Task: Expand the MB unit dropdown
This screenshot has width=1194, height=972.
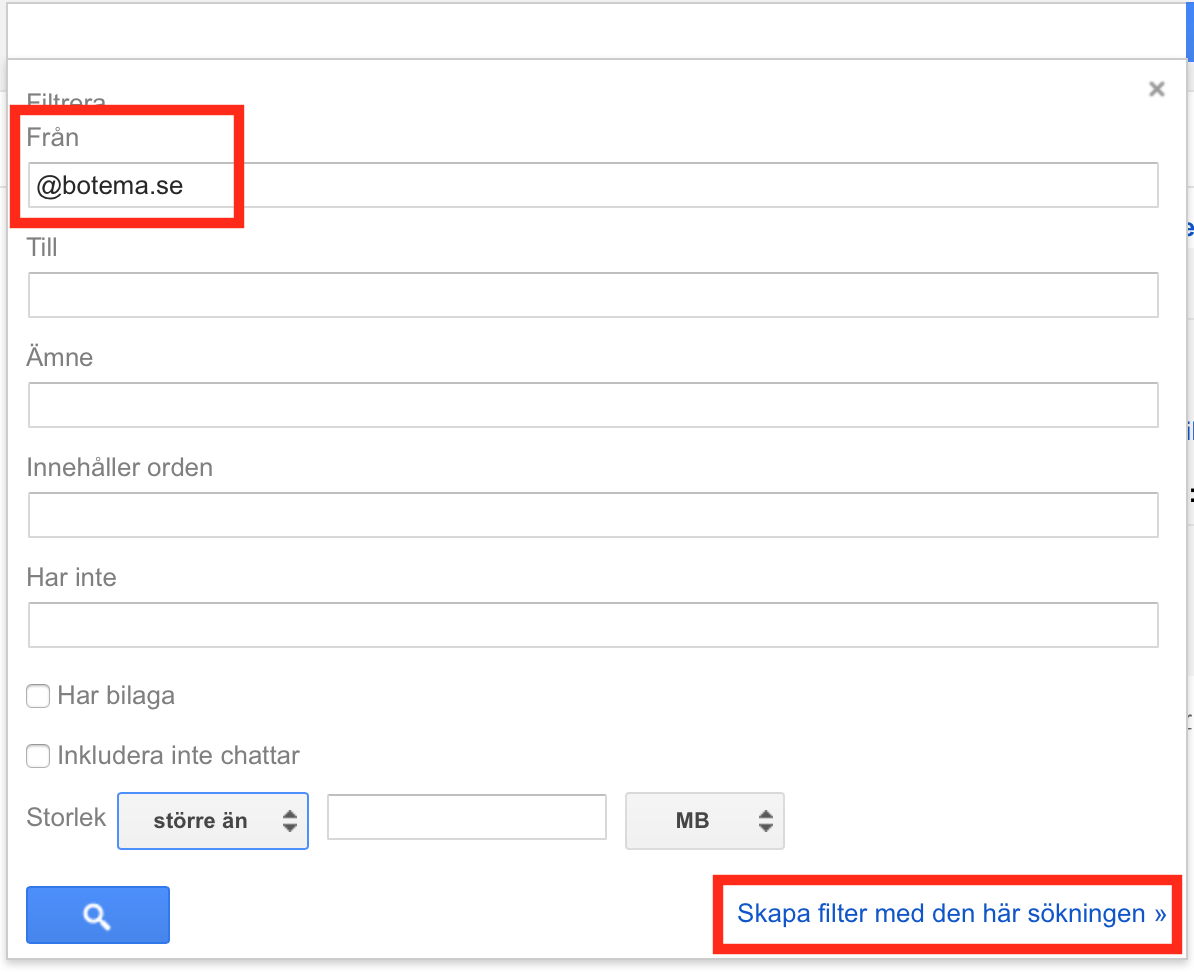Action: point(704,821)
